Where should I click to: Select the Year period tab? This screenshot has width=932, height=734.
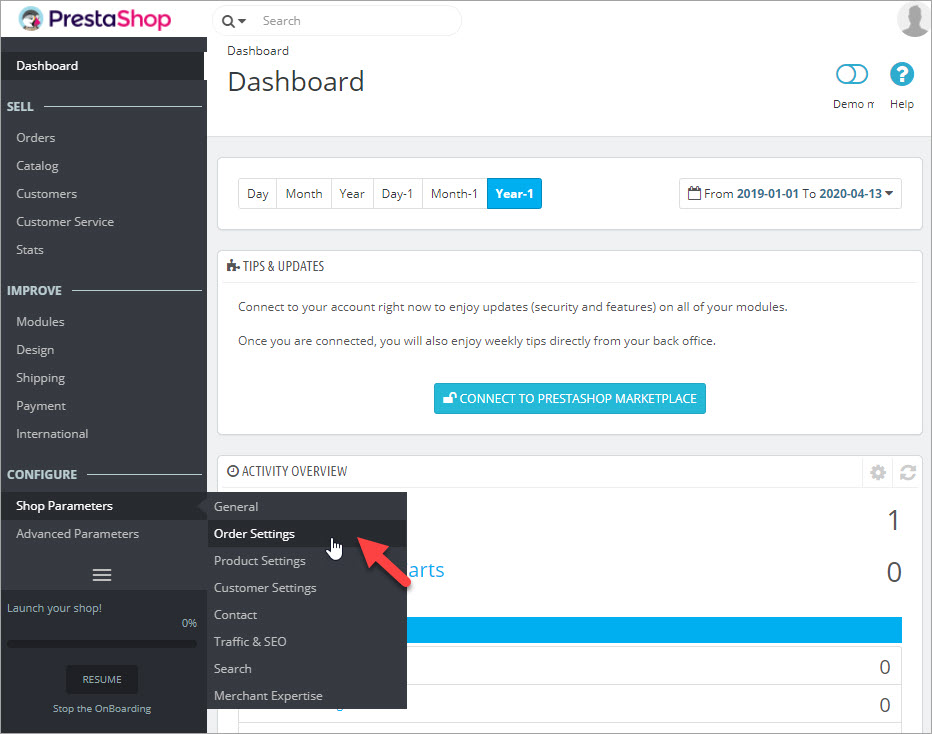[x=352, y=194]
